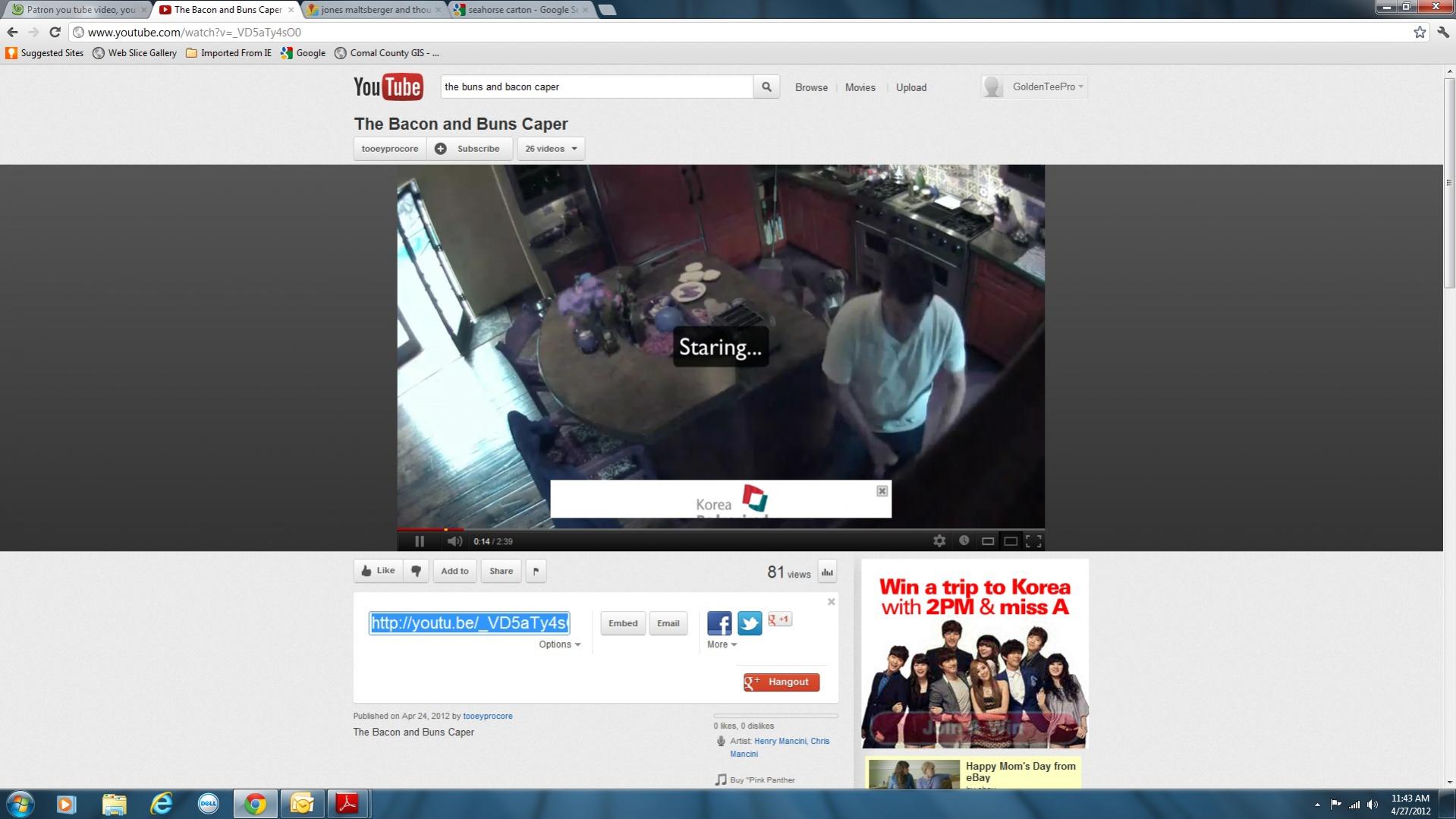Mute the video volume
Screen dimensions: 1456x819
[454, 541]
